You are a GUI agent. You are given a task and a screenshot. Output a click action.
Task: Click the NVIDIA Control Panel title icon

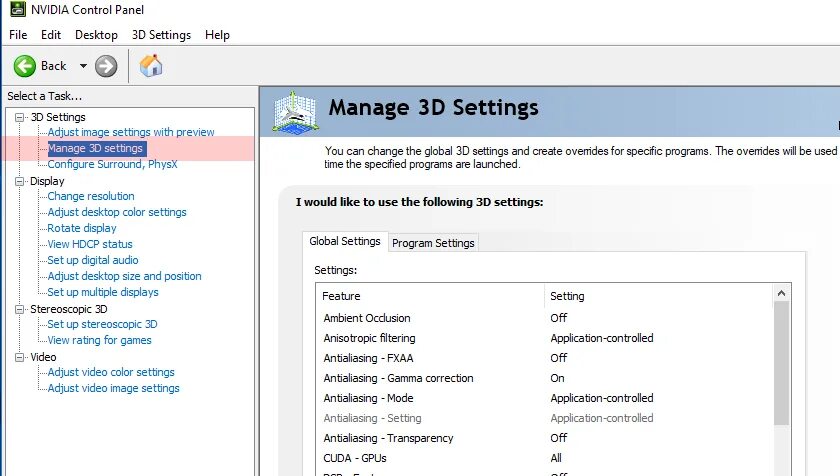(x=17, y=10)
